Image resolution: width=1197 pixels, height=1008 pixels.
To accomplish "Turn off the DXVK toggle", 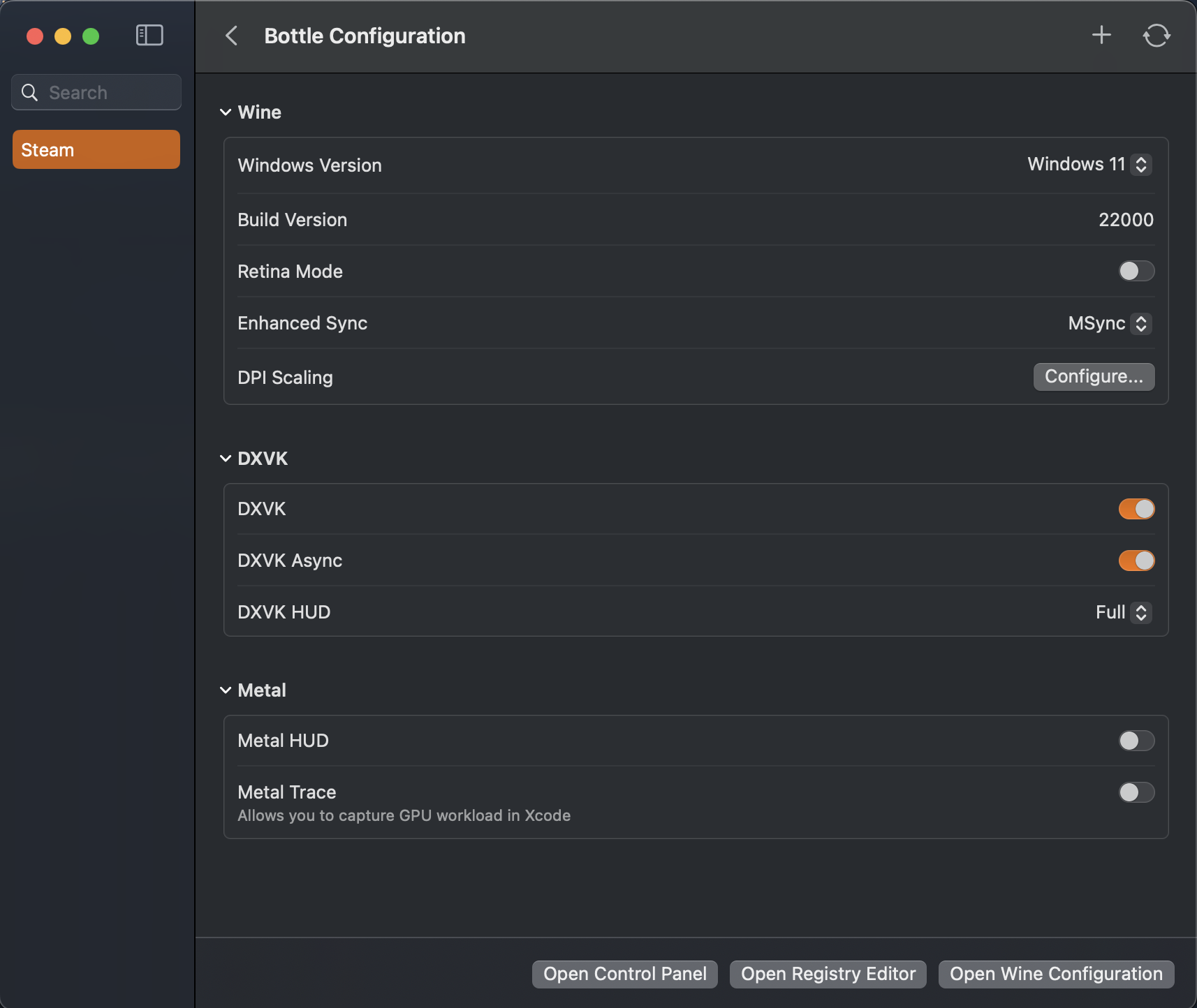I will coord(1136,509).
